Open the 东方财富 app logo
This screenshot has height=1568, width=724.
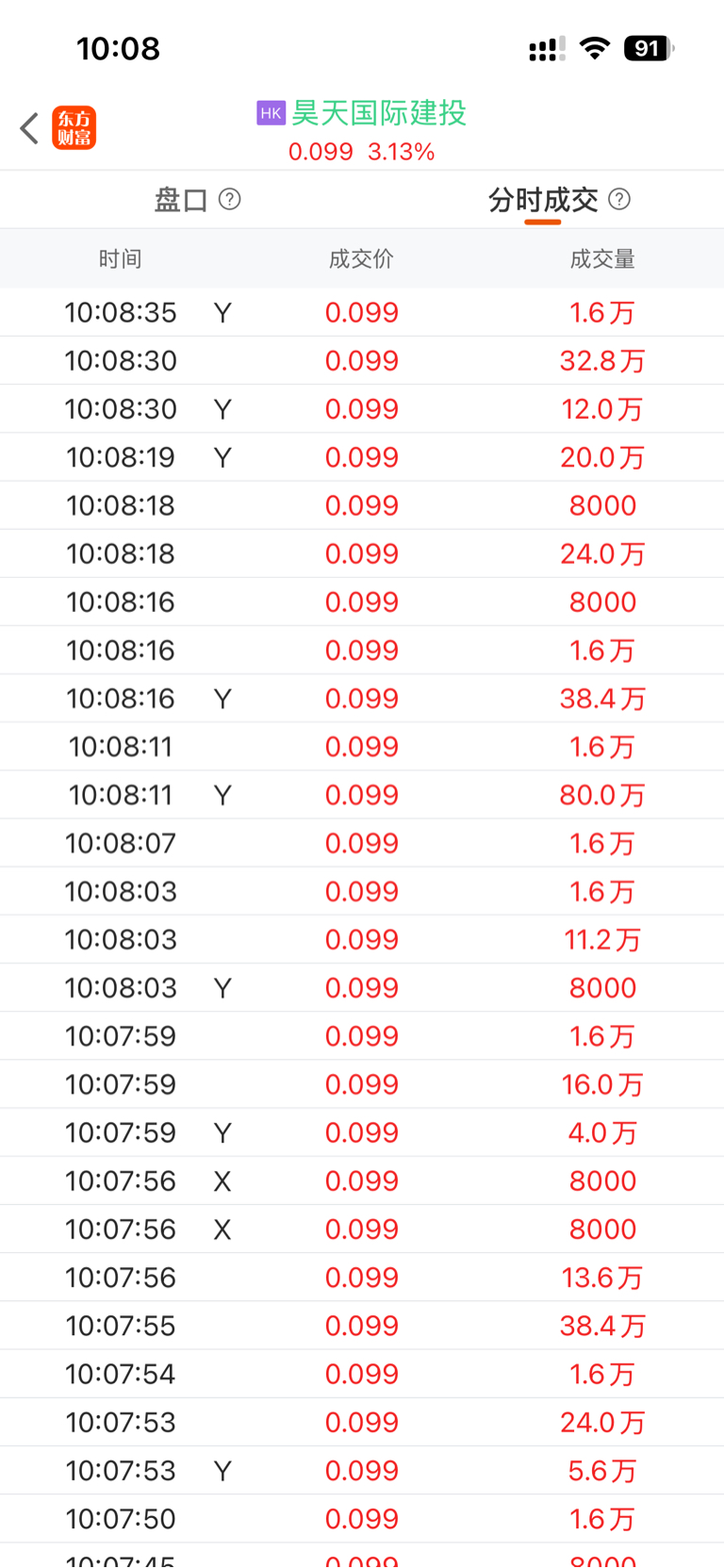(x=74, y=128)
